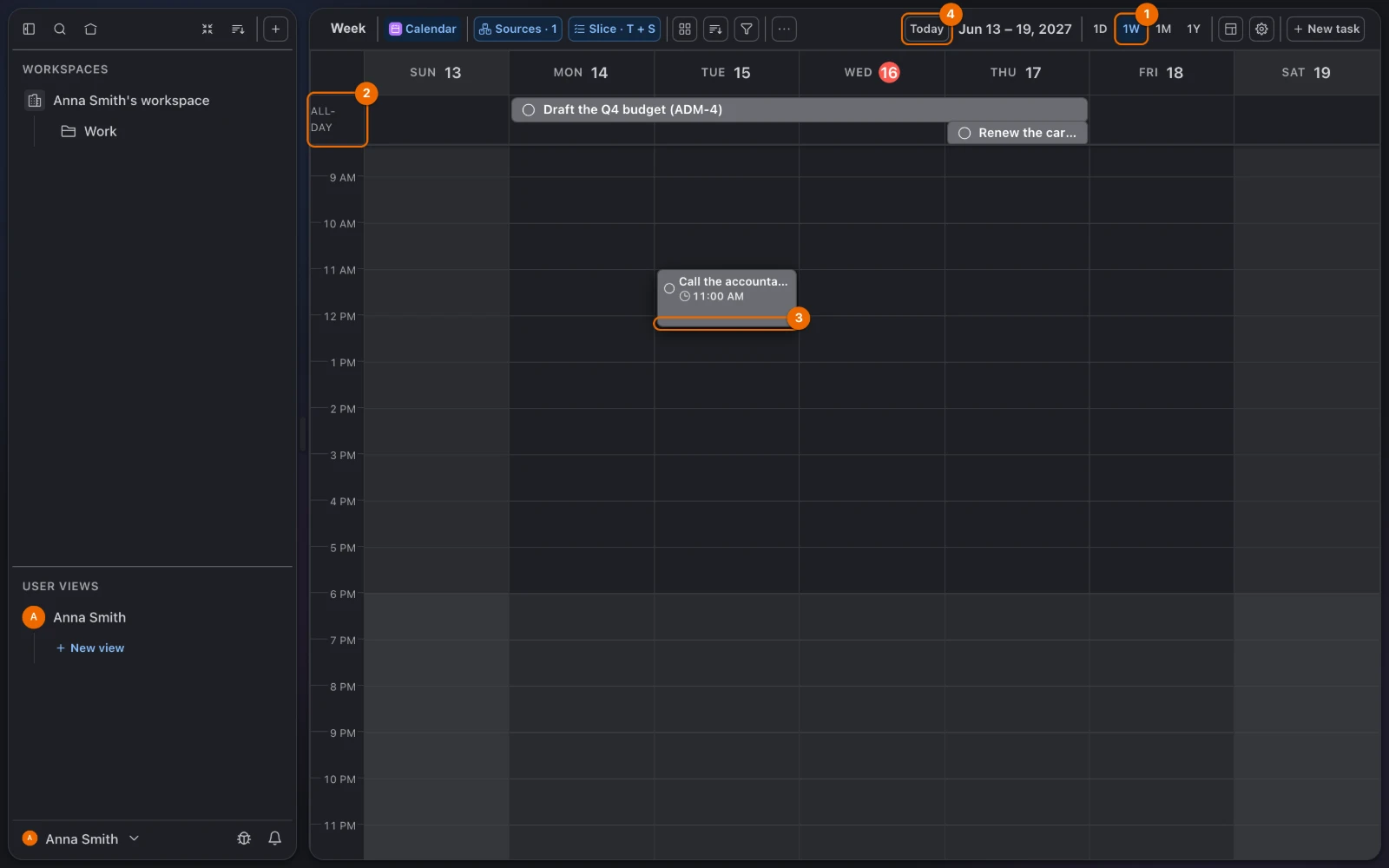The image size is (1389, 868).
Task: Select the MON 14 day header
Action: coord(581,73)
